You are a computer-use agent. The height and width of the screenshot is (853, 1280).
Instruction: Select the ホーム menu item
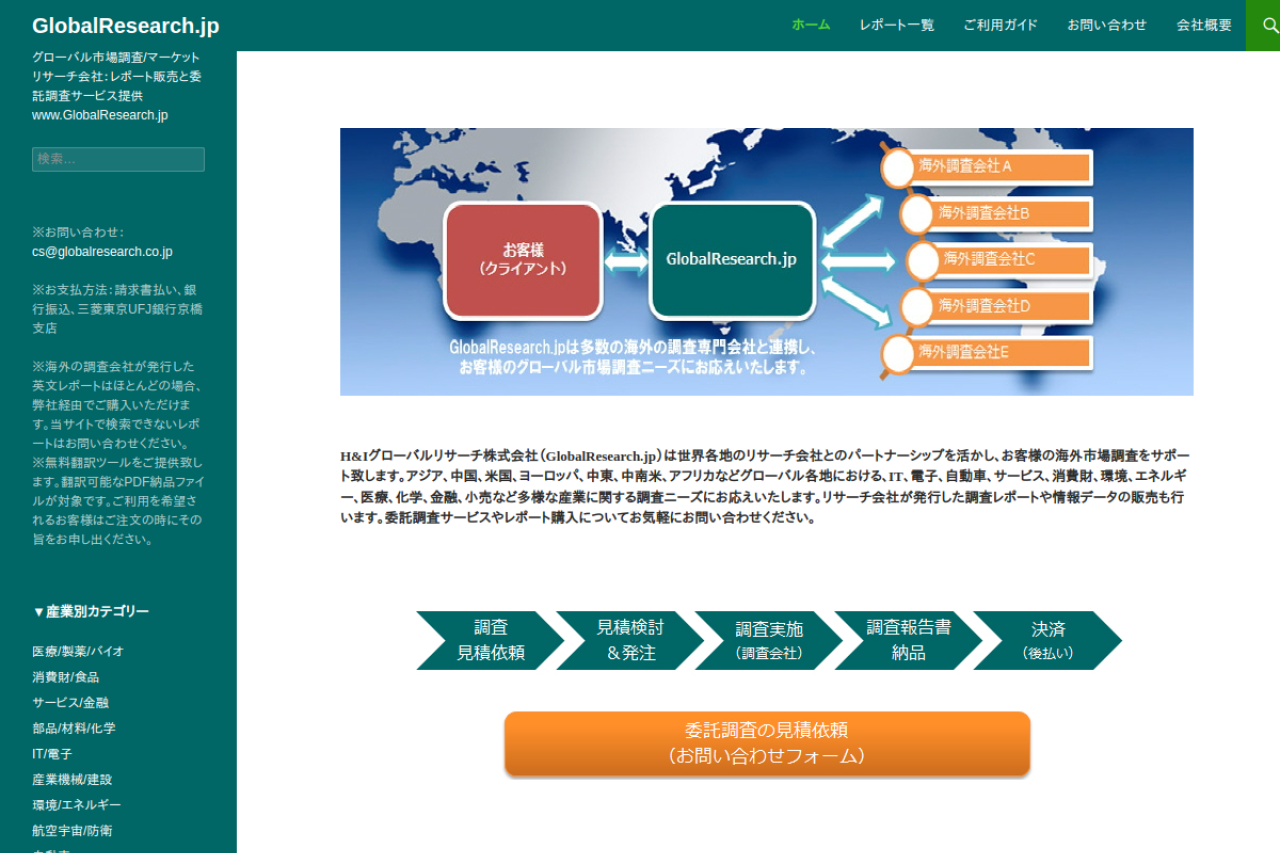coord(811,25)
